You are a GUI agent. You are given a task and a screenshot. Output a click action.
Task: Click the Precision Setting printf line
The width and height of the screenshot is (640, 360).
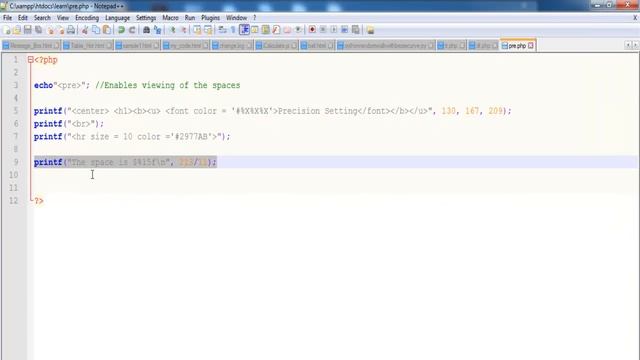272,111
